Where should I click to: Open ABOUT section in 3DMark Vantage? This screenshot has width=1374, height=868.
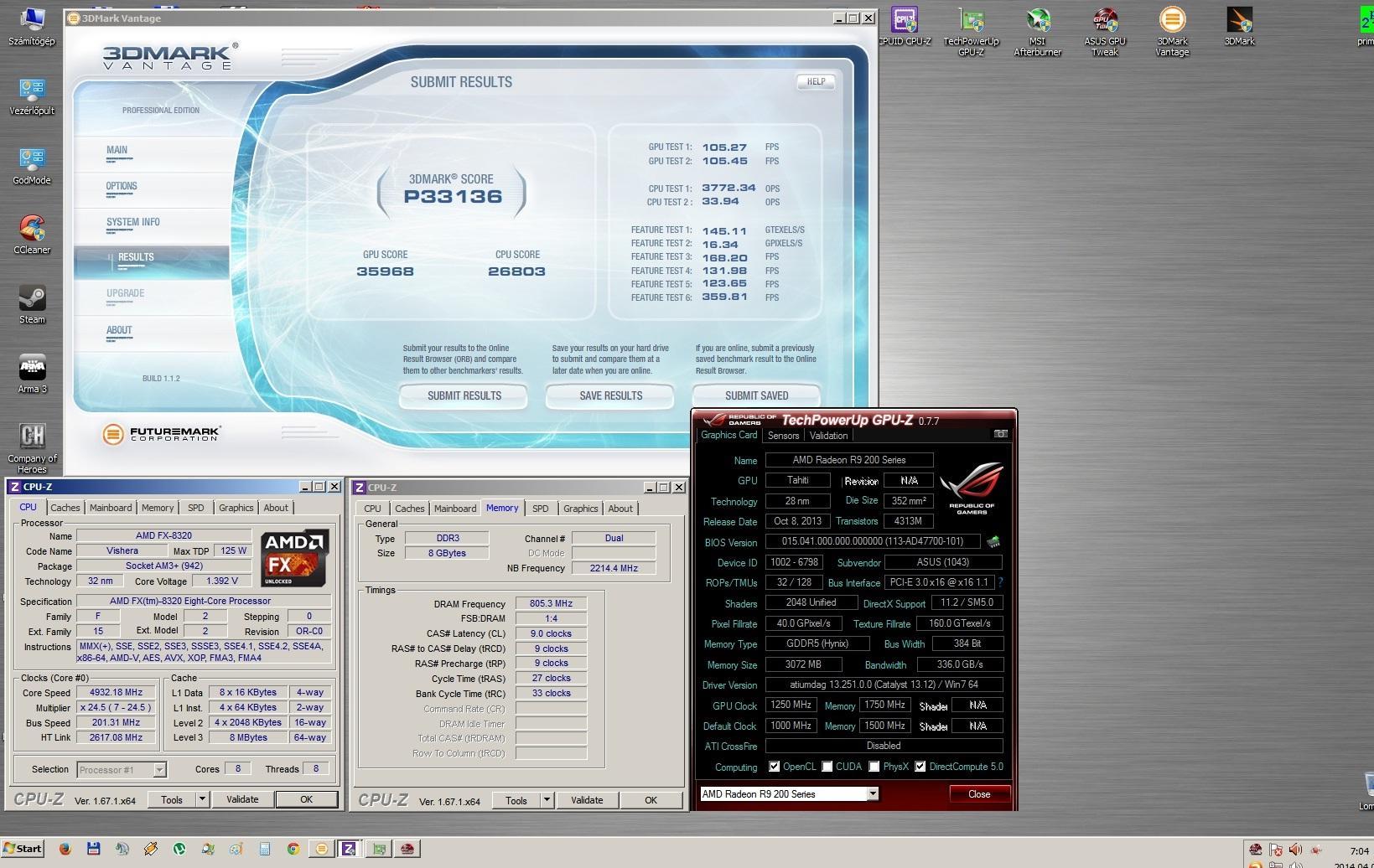[x=119, y=330]
